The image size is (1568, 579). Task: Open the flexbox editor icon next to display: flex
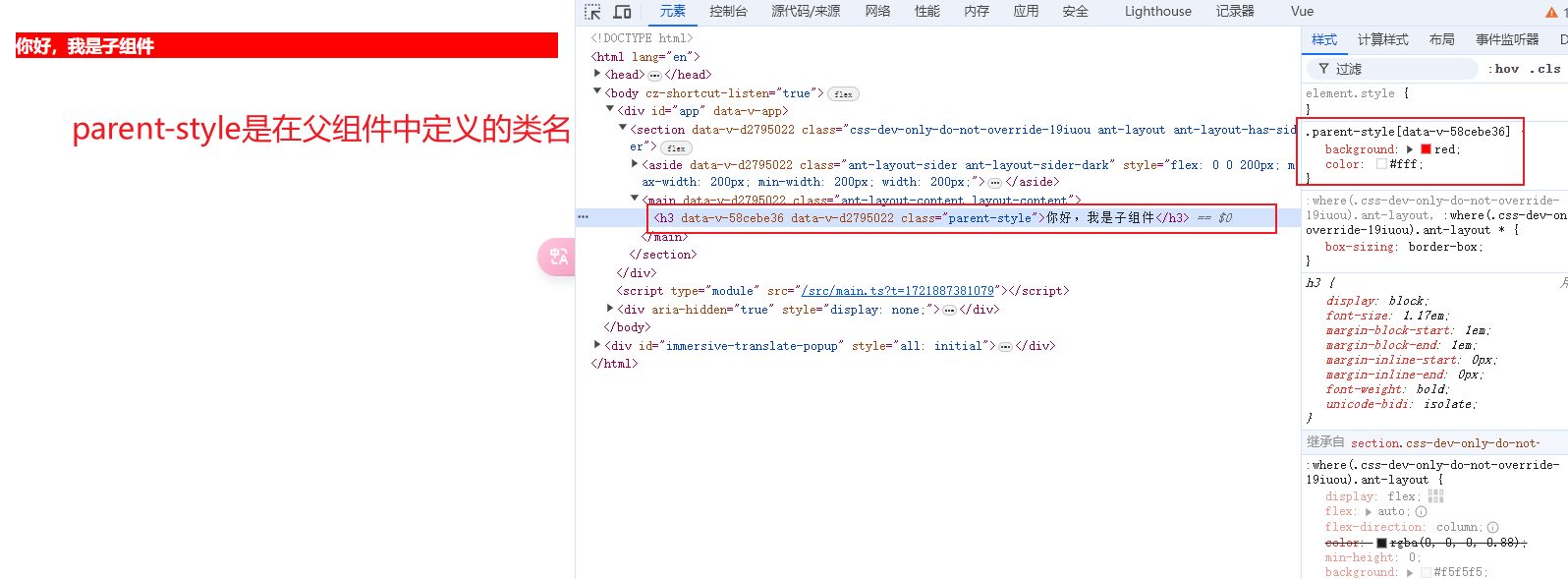pyautogui.click(x=1435, y=496)
